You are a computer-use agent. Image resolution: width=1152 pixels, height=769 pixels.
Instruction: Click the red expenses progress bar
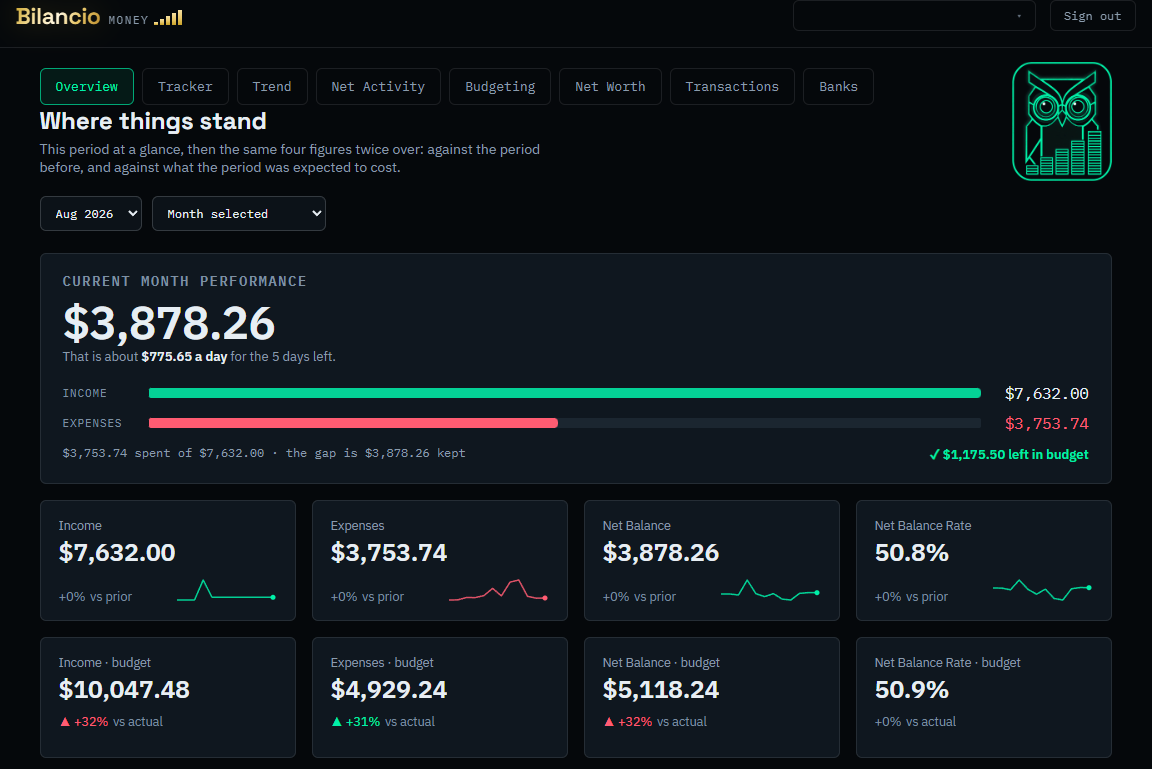[x=353, y=423]
